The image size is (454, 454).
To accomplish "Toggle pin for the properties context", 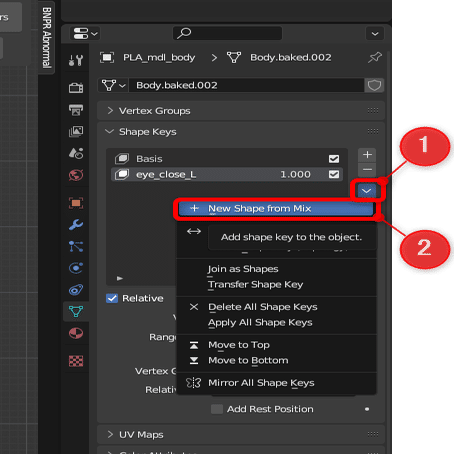I will tap(375, 57).
